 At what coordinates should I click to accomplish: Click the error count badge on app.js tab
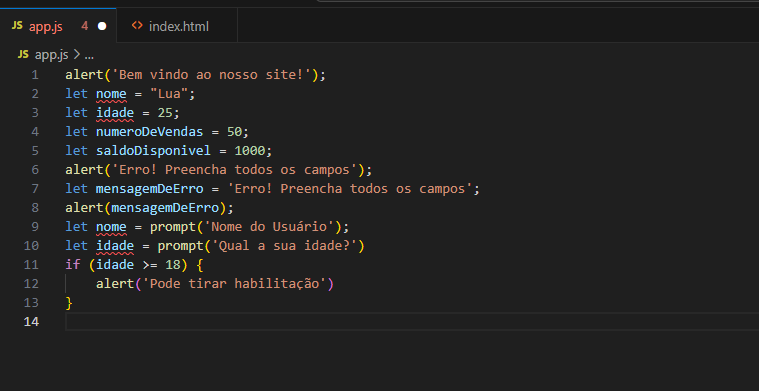tap(85, 27)
